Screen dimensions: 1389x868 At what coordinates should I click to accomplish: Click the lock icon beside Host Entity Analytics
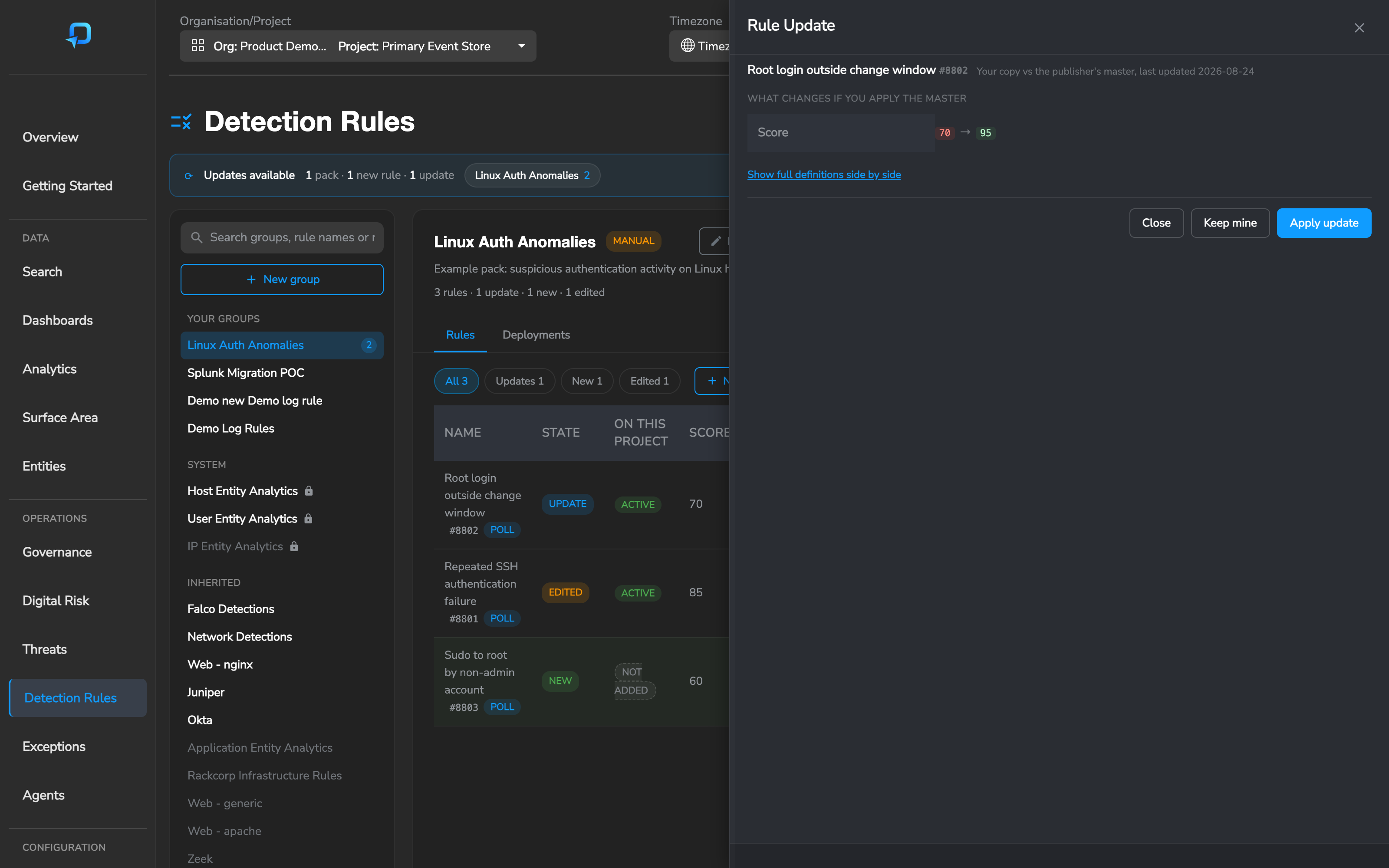point(309,491)
